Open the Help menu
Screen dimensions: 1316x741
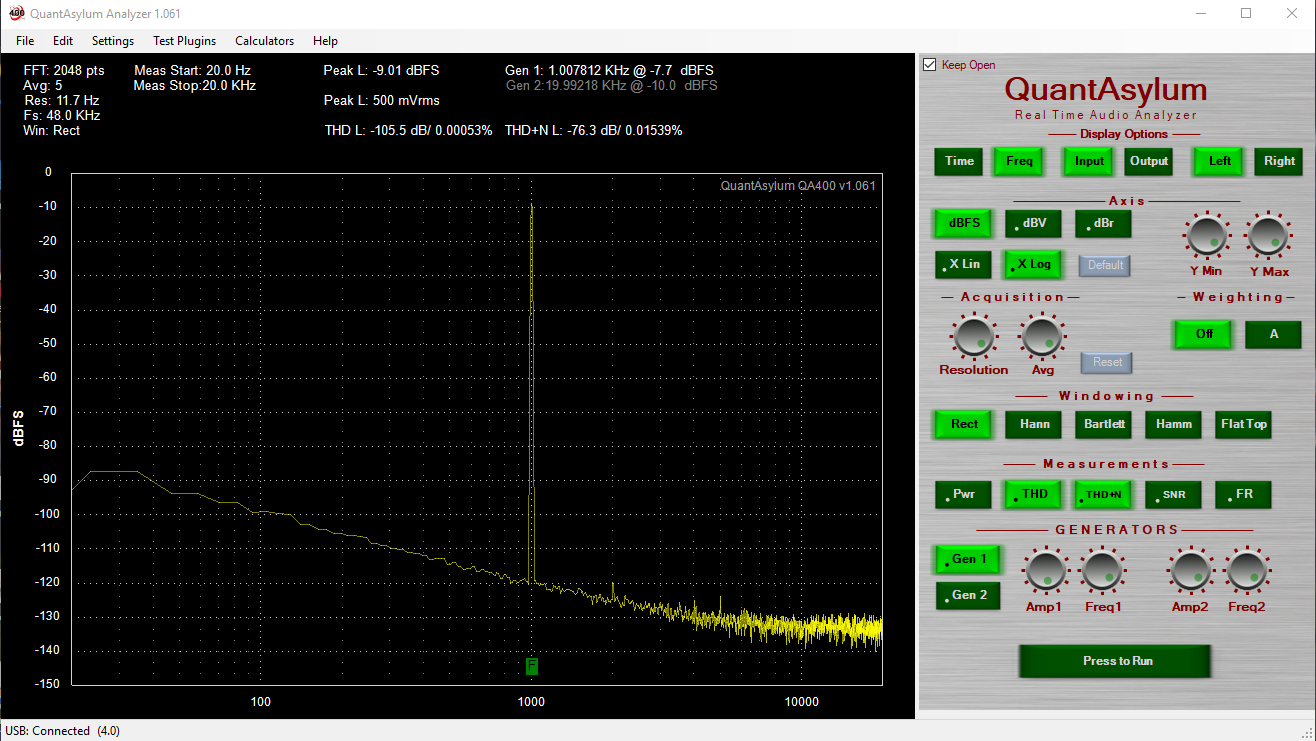(325, 41)
